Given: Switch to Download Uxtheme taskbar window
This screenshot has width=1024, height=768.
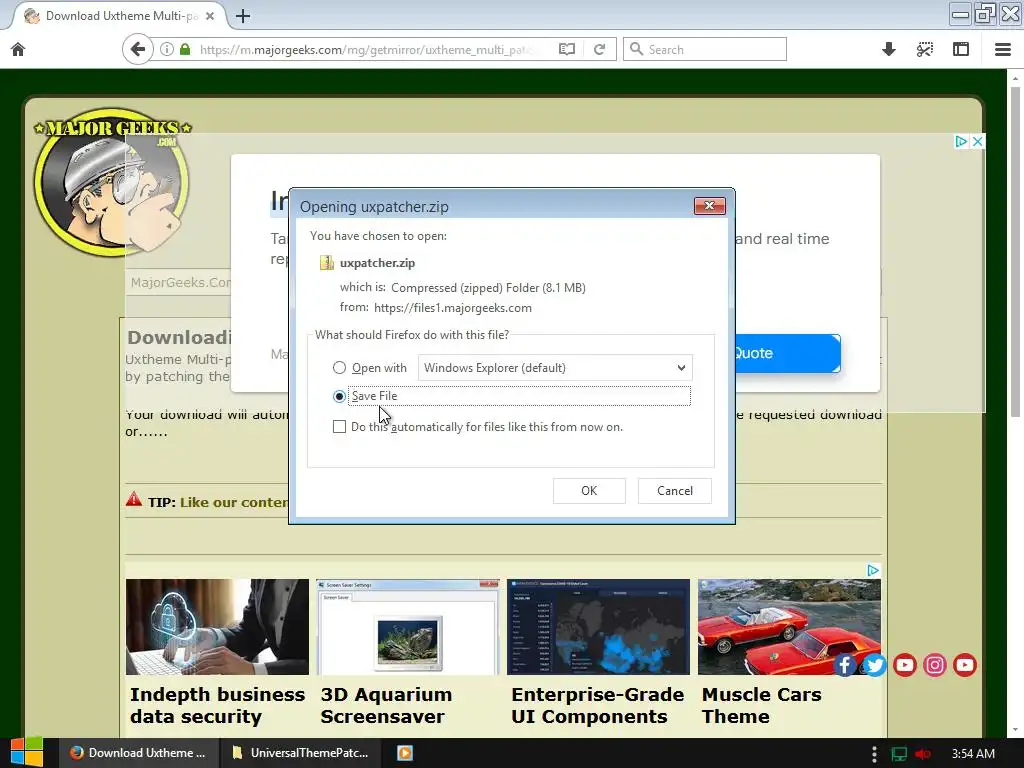Looking at the screenshot, I should click(138, 753).
